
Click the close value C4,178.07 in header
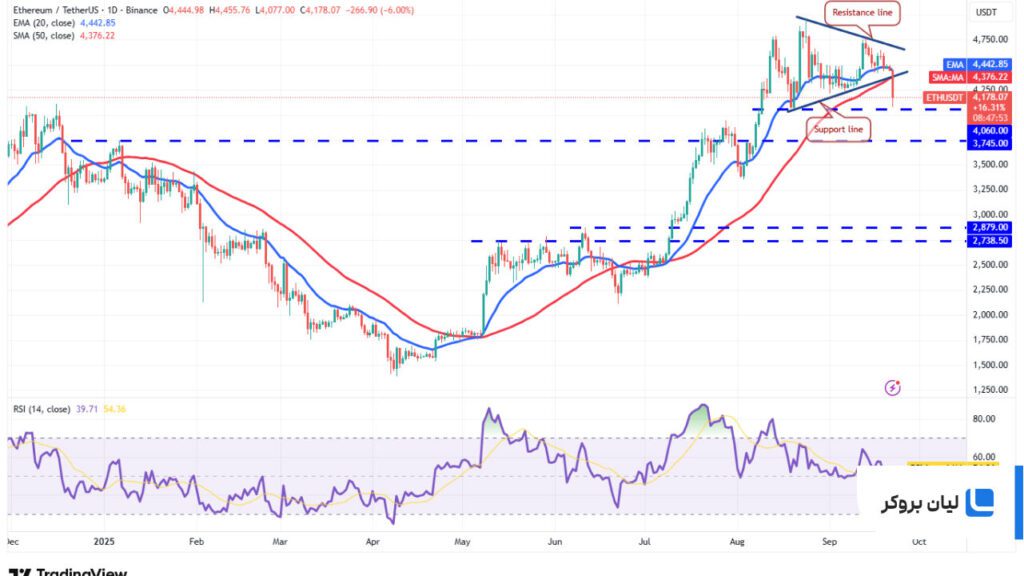click(320, 10)
